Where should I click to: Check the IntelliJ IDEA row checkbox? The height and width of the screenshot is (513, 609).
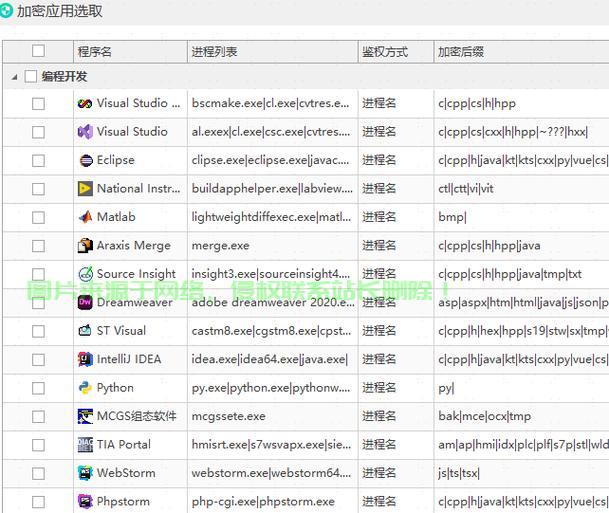[38, 359]
